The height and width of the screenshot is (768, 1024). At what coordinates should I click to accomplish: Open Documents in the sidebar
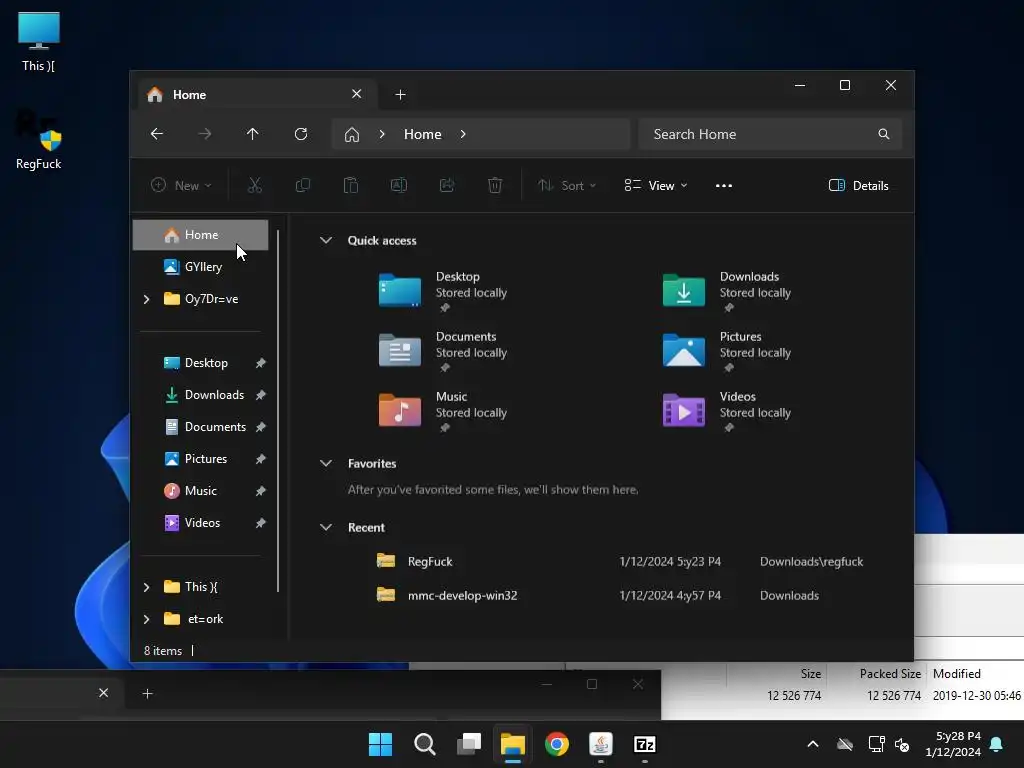click(215, 426)
